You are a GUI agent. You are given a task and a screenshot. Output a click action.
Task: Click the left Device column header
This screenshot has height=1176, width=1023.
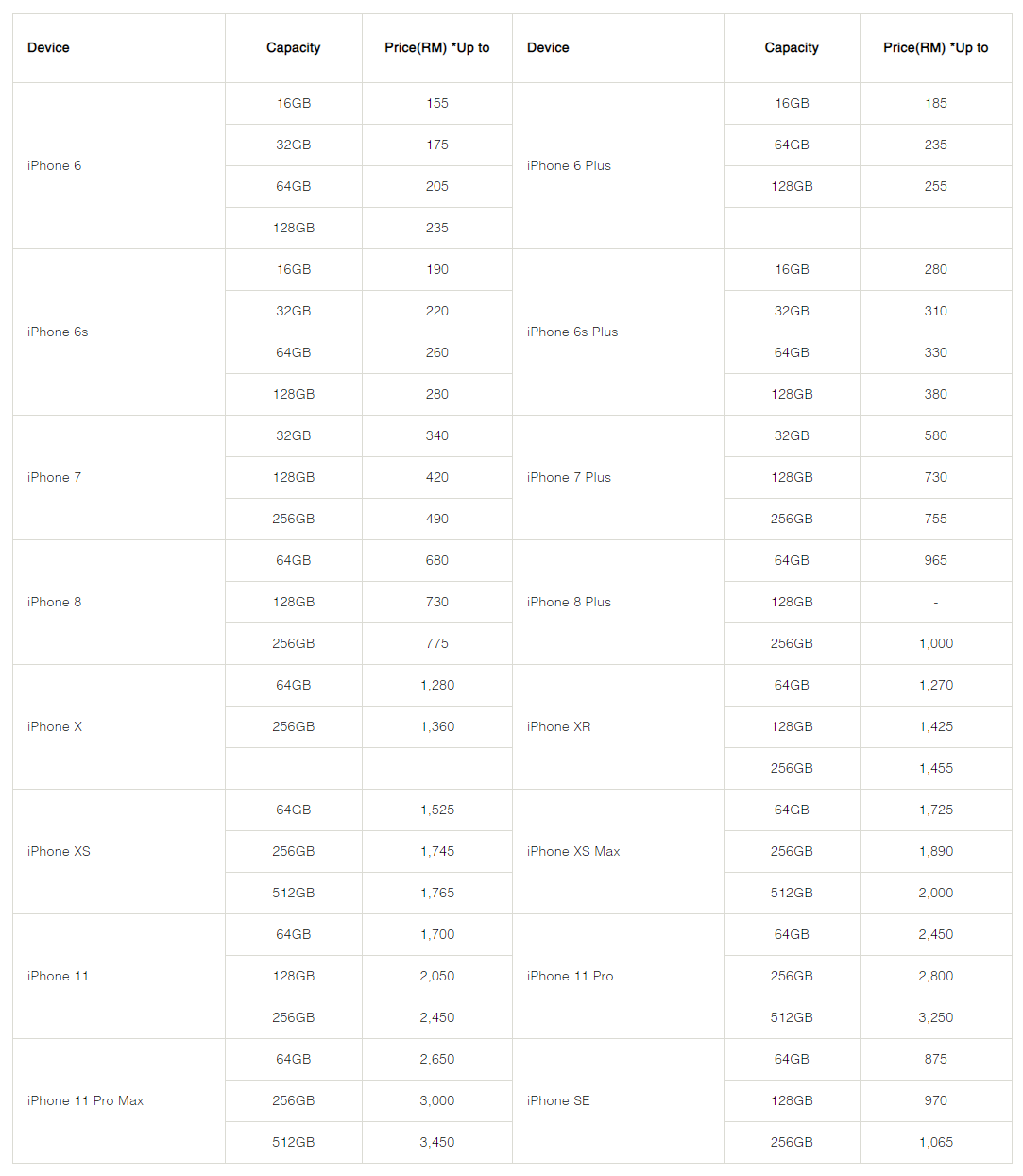(48, 48)
